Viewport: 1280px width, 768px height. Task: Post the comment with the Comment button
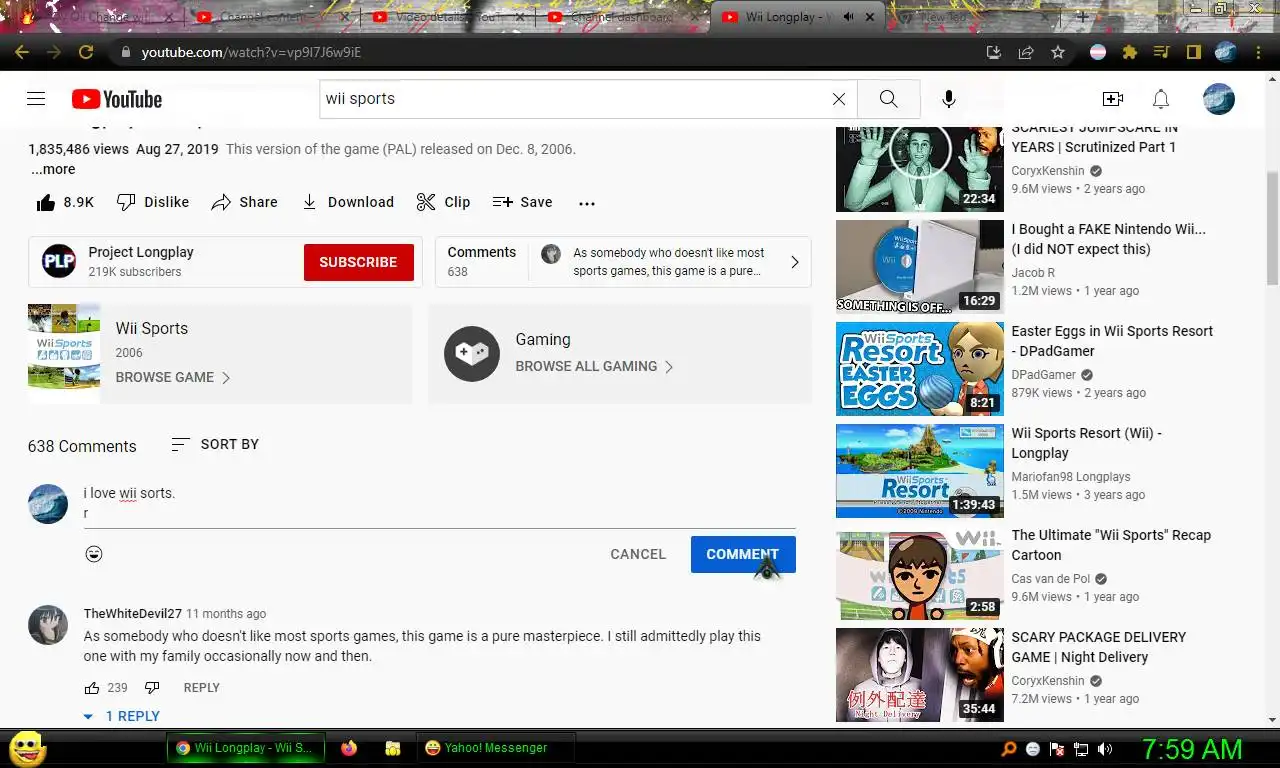[743, 554]
